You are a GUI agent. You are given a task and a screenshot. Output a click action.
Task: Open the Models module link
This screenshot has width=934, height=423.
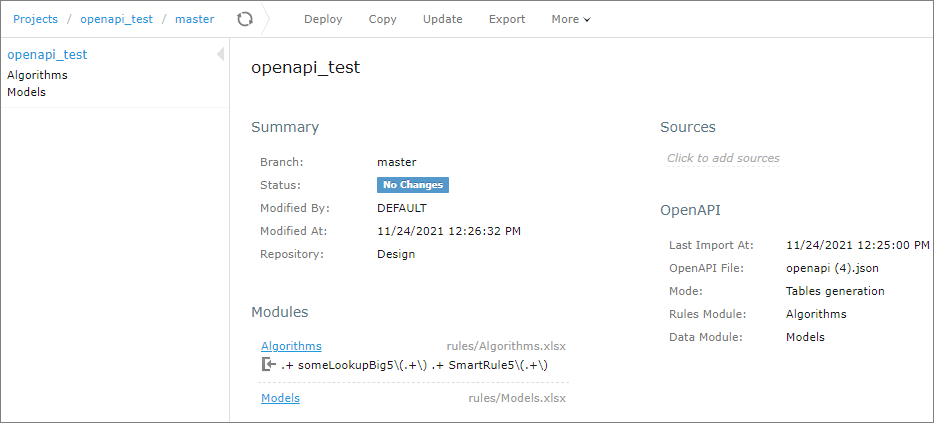pos(280,398)
